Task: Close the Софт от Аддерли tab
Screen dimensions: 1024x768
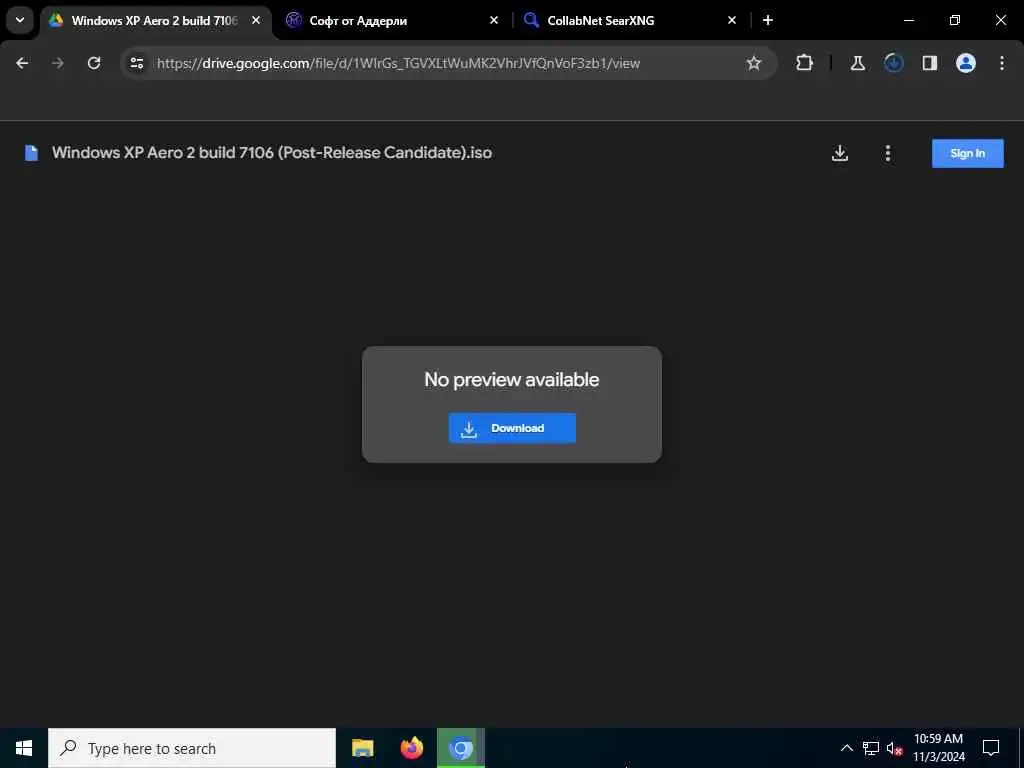Action: tap(494, 20)
